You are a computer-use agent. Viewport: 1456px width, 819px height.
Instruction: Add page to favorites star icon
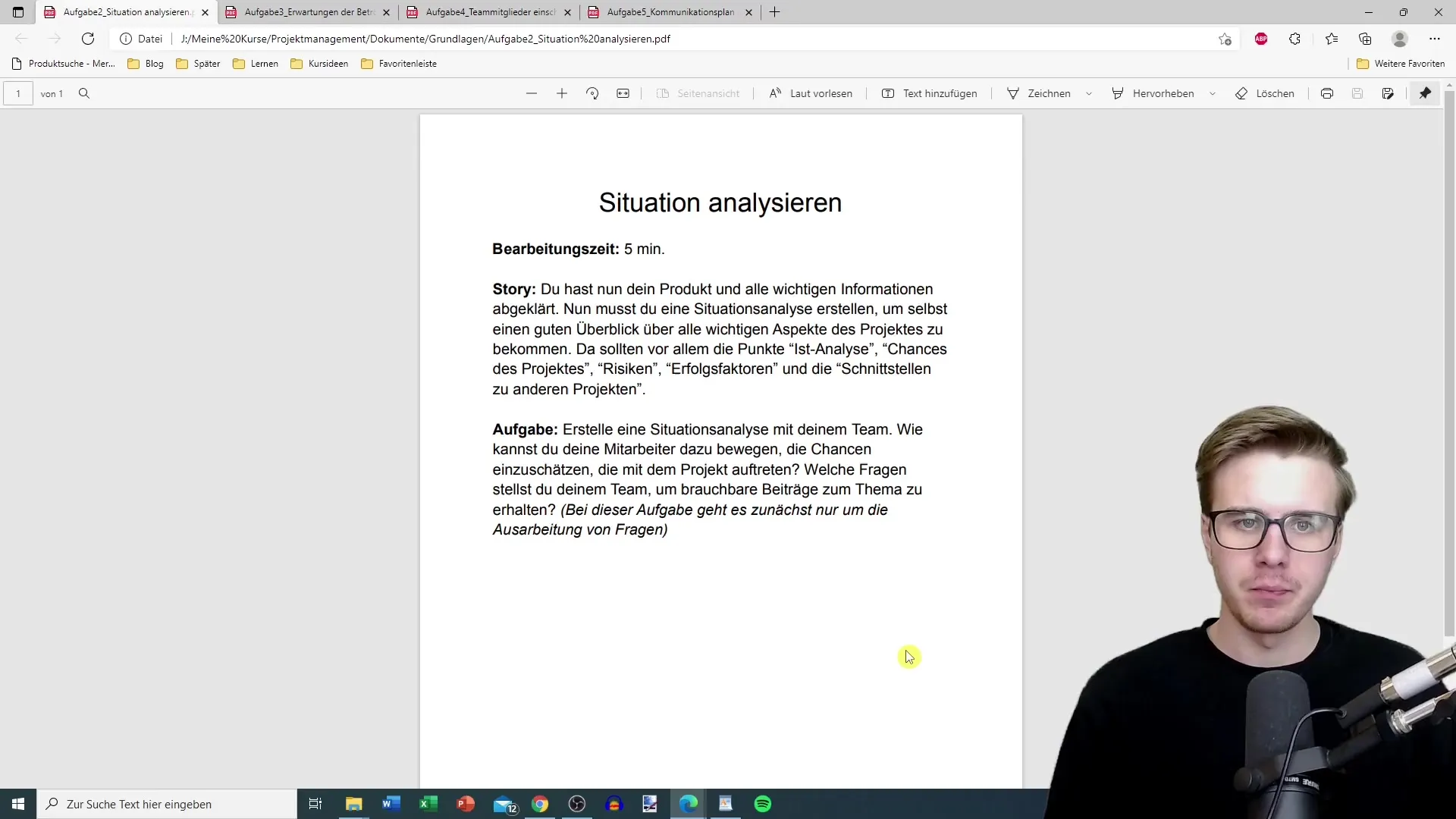[x=1225, y=39]
